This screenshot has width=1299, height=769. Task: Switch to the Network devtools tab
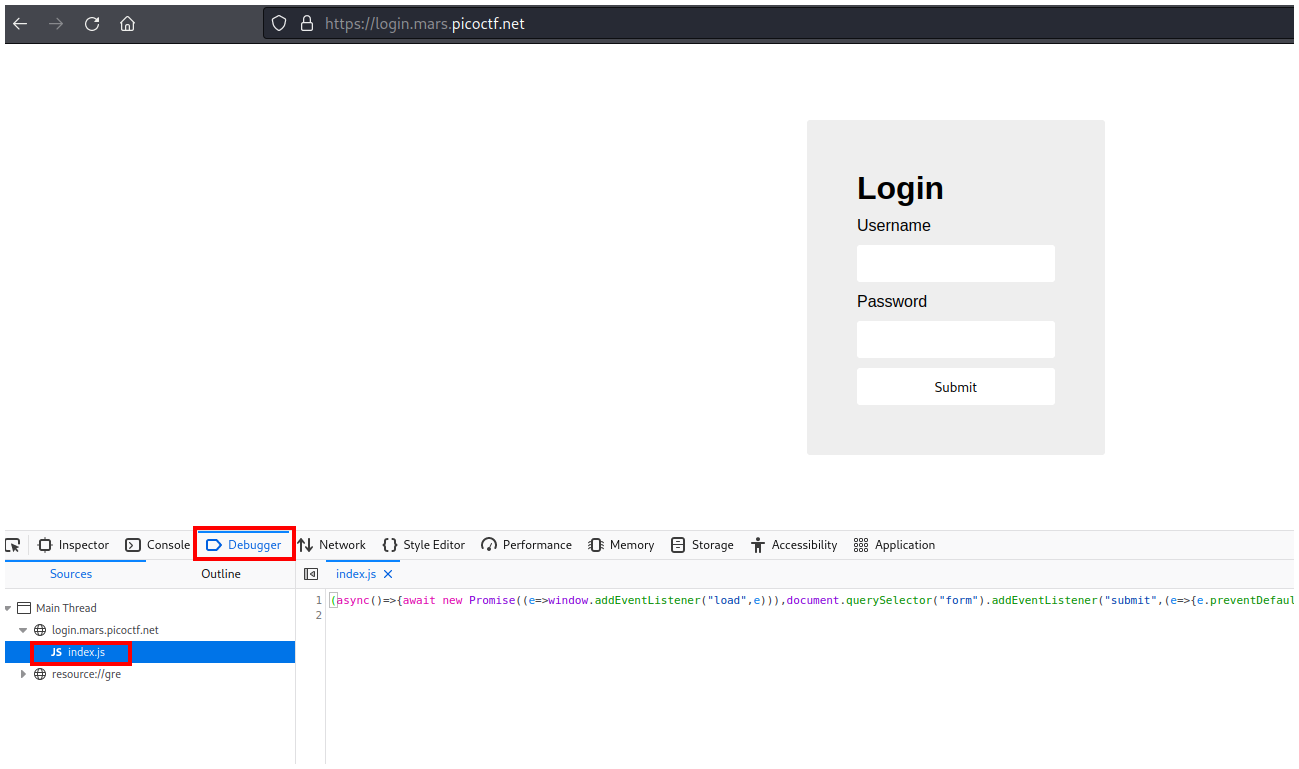click(x=332, y=545)
